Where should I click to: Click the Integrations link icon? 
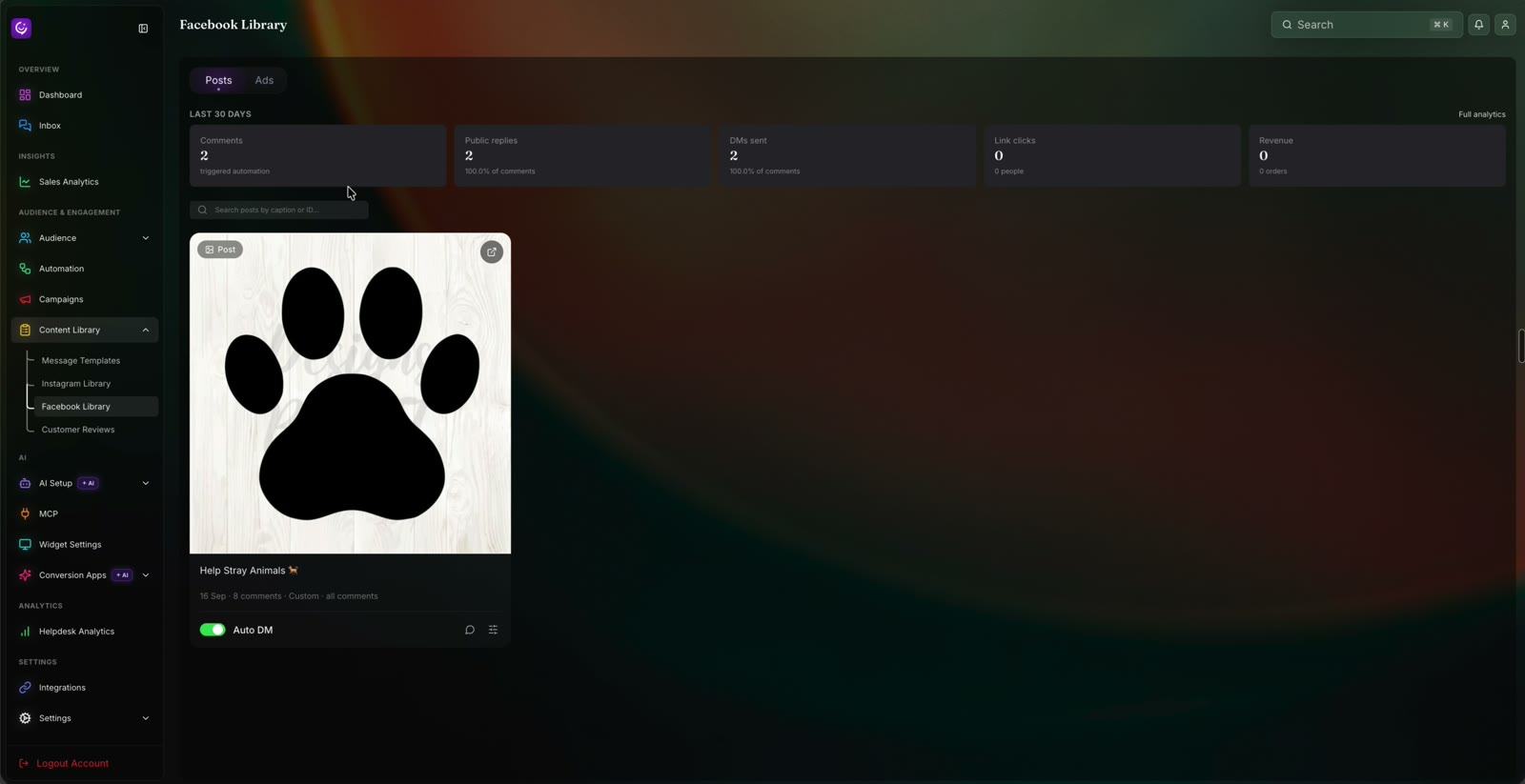click(x=25, y=688)
